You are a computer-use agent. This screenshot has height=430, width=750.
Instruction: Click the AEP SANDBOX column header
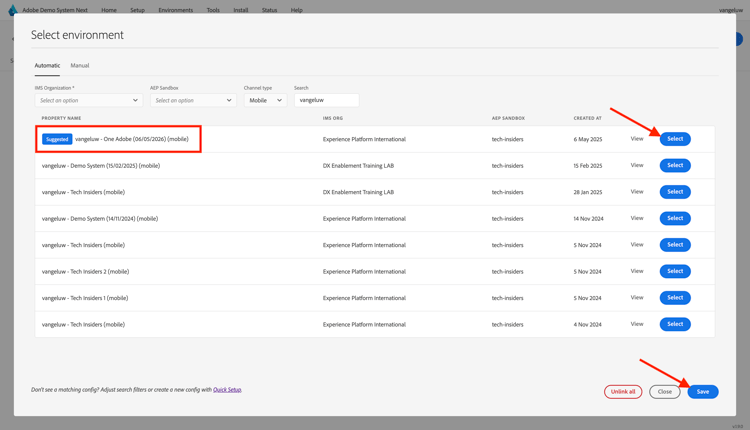coord(508,118)
